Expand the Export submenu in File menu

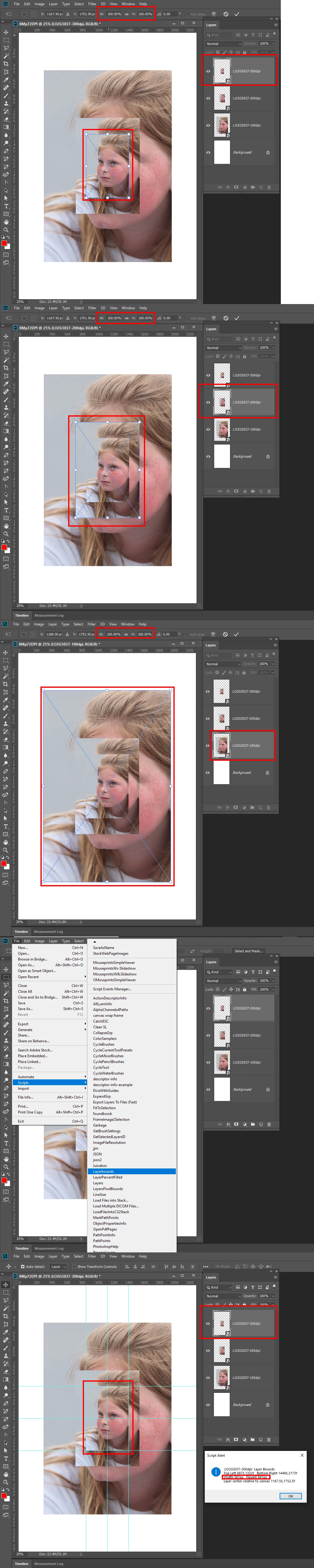[49, 1024]
